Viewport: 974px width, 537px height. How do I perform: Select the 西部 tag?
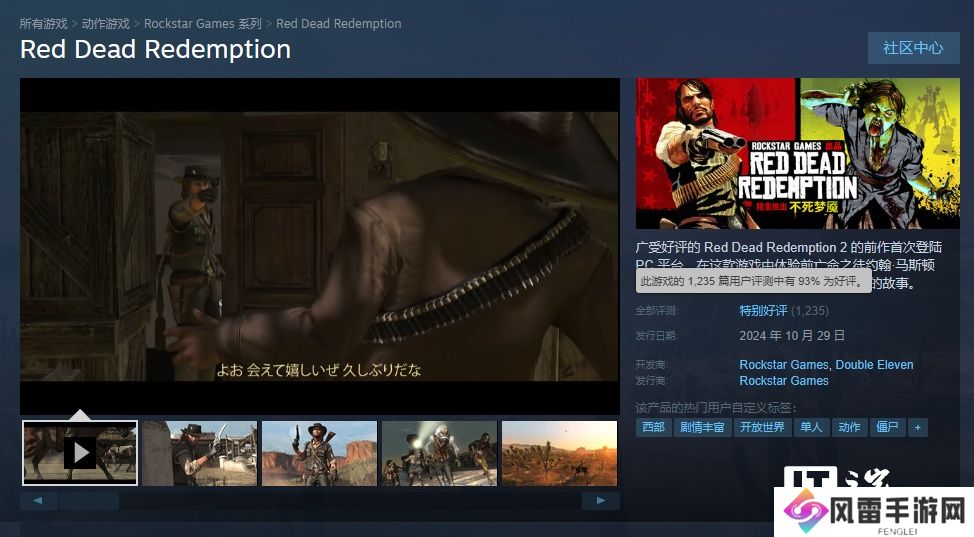pos(653,427)
